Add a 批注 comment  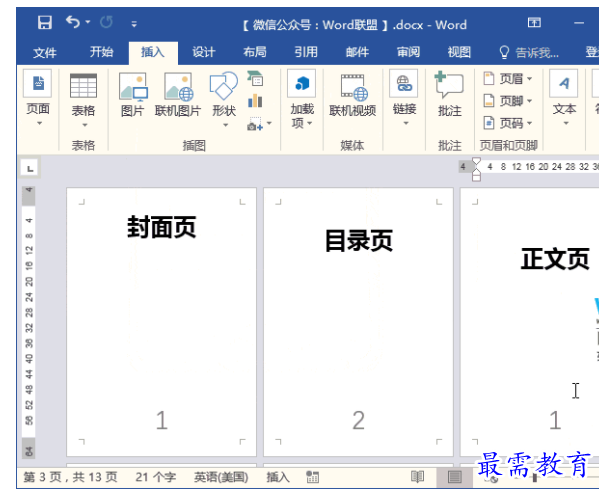coord(450,94)
